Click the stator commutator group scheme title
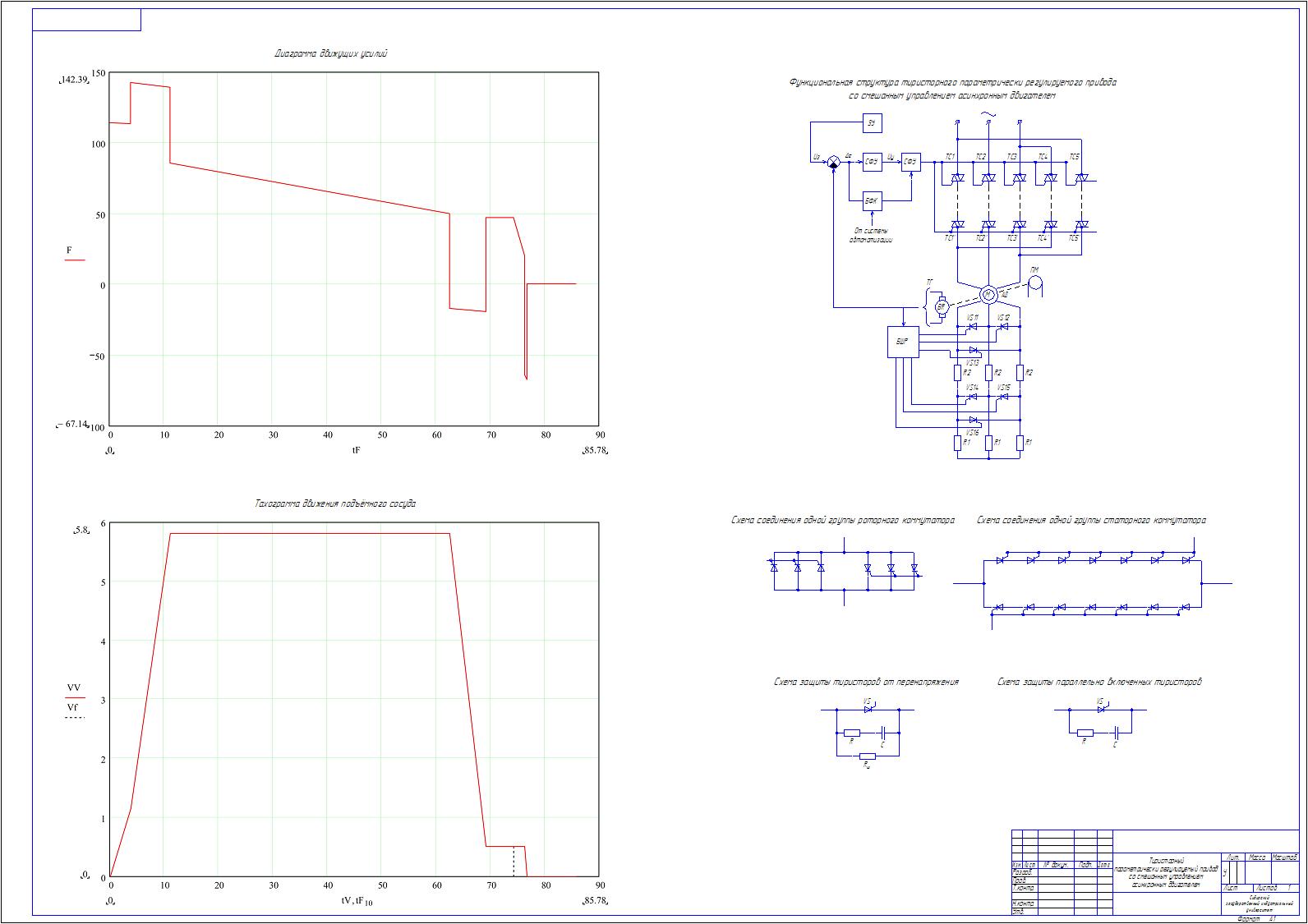 [x=1092, y=521]
